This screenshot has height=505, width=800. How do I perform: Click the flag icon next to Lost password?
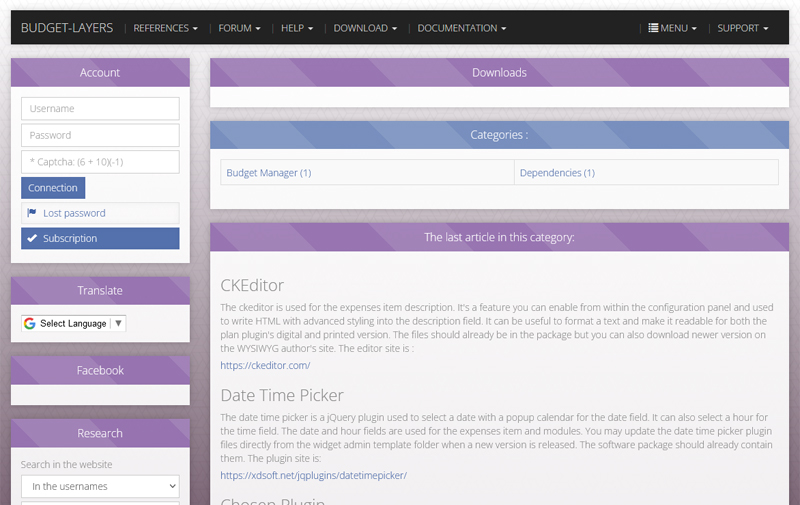tap(32, 213)
